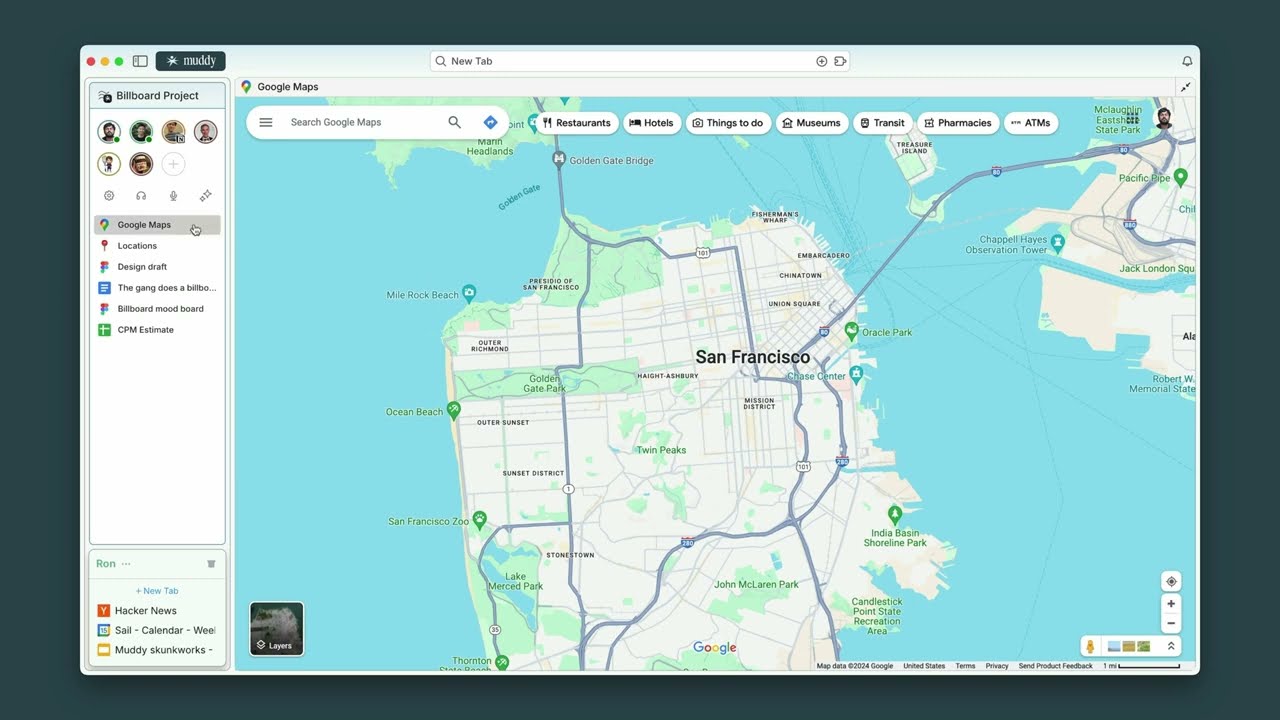This screenshot has width=1280, height=720.
Task: Open the Sail - Calendar tab
Action: click(x=157, y=631)
